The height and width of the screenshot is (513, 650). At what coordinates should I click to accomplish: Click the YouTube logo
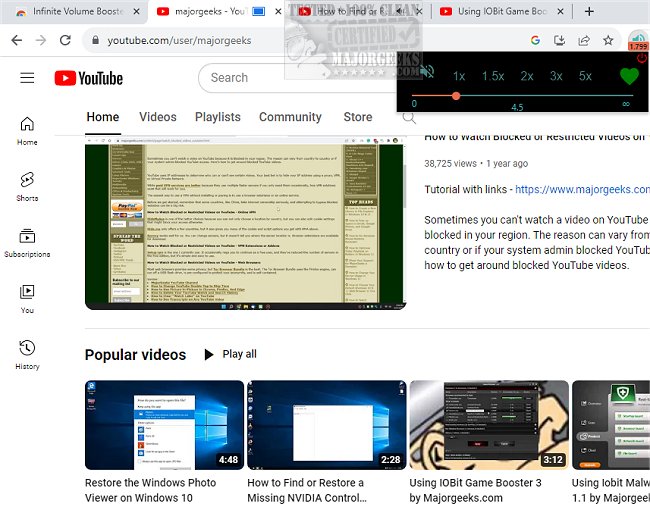tap(89, 78)
